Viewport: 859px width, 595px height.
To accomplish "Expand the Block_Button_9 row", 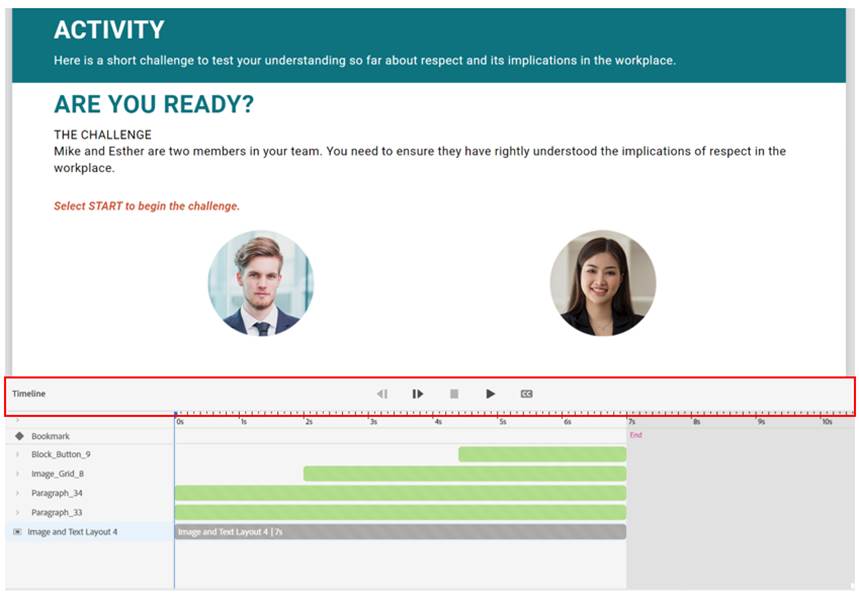I will (17, 455).
